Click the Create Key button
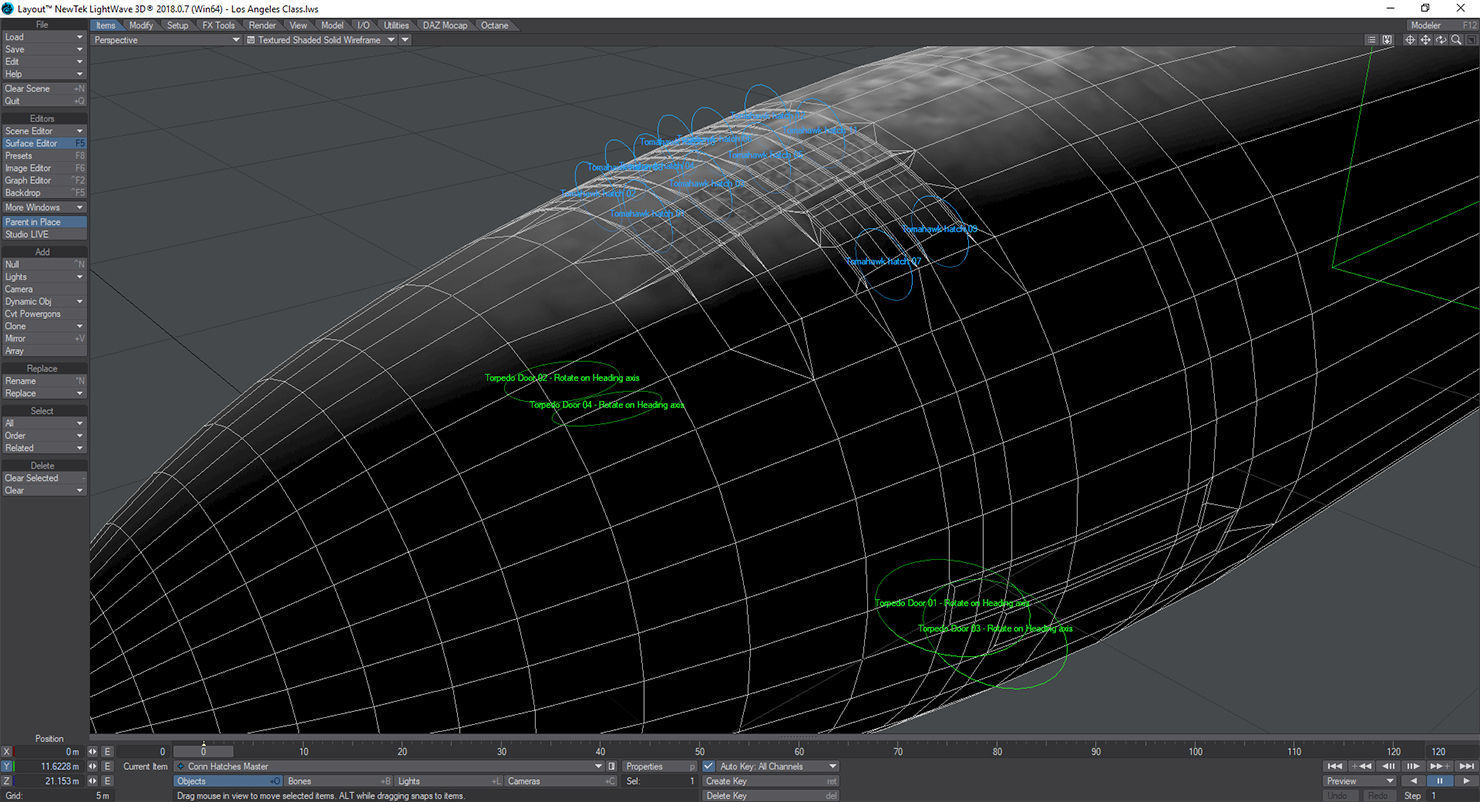 pos(770,781)
